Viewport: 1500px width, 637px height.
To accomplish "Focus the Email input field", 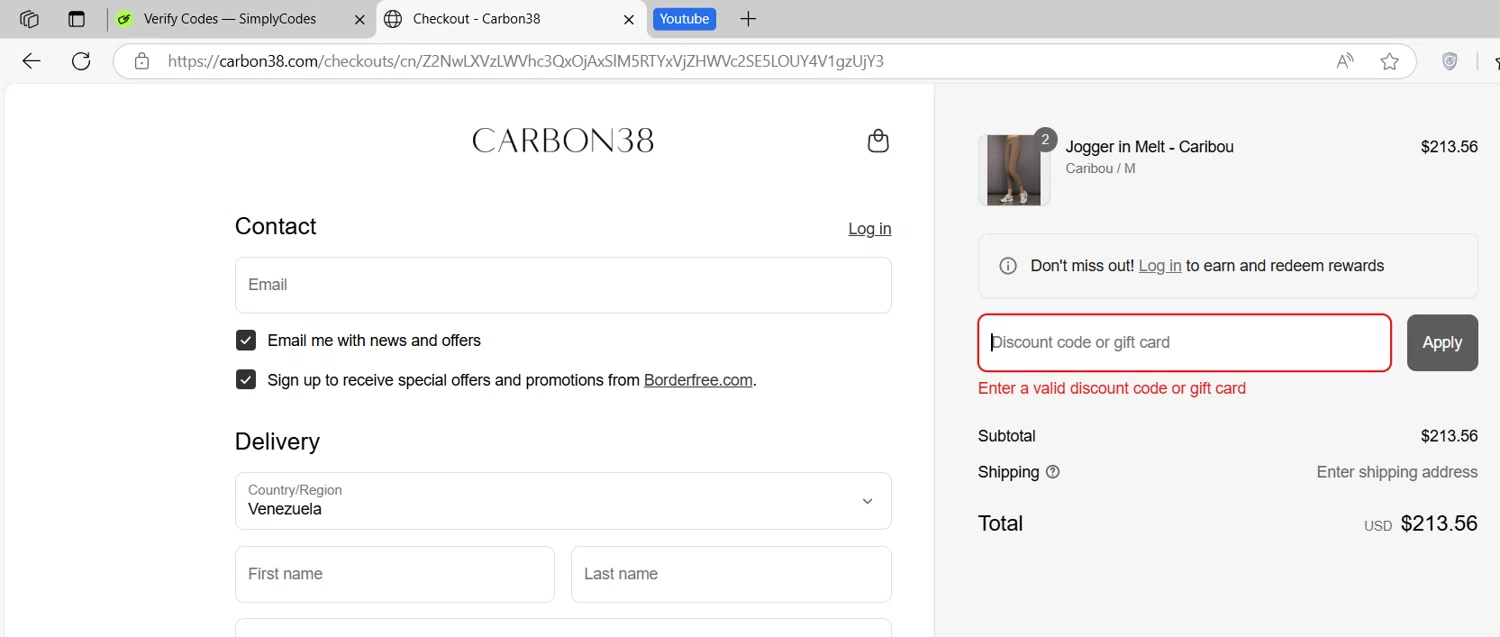I will pos(563,285).
